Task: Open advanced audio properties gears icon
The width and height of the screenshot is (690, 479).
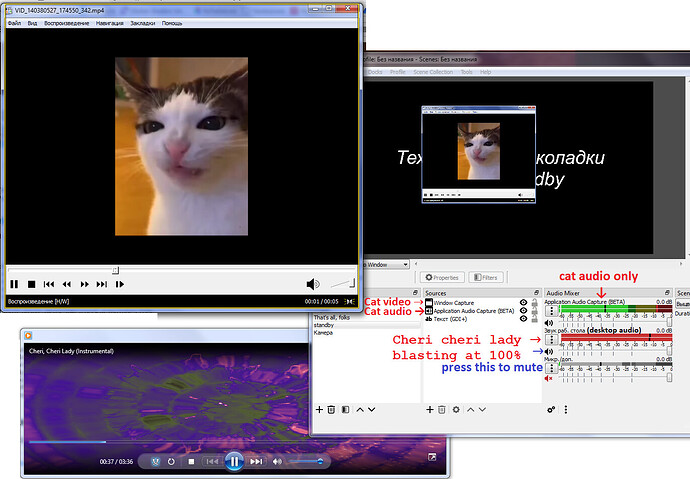Action: coord(551,410)
